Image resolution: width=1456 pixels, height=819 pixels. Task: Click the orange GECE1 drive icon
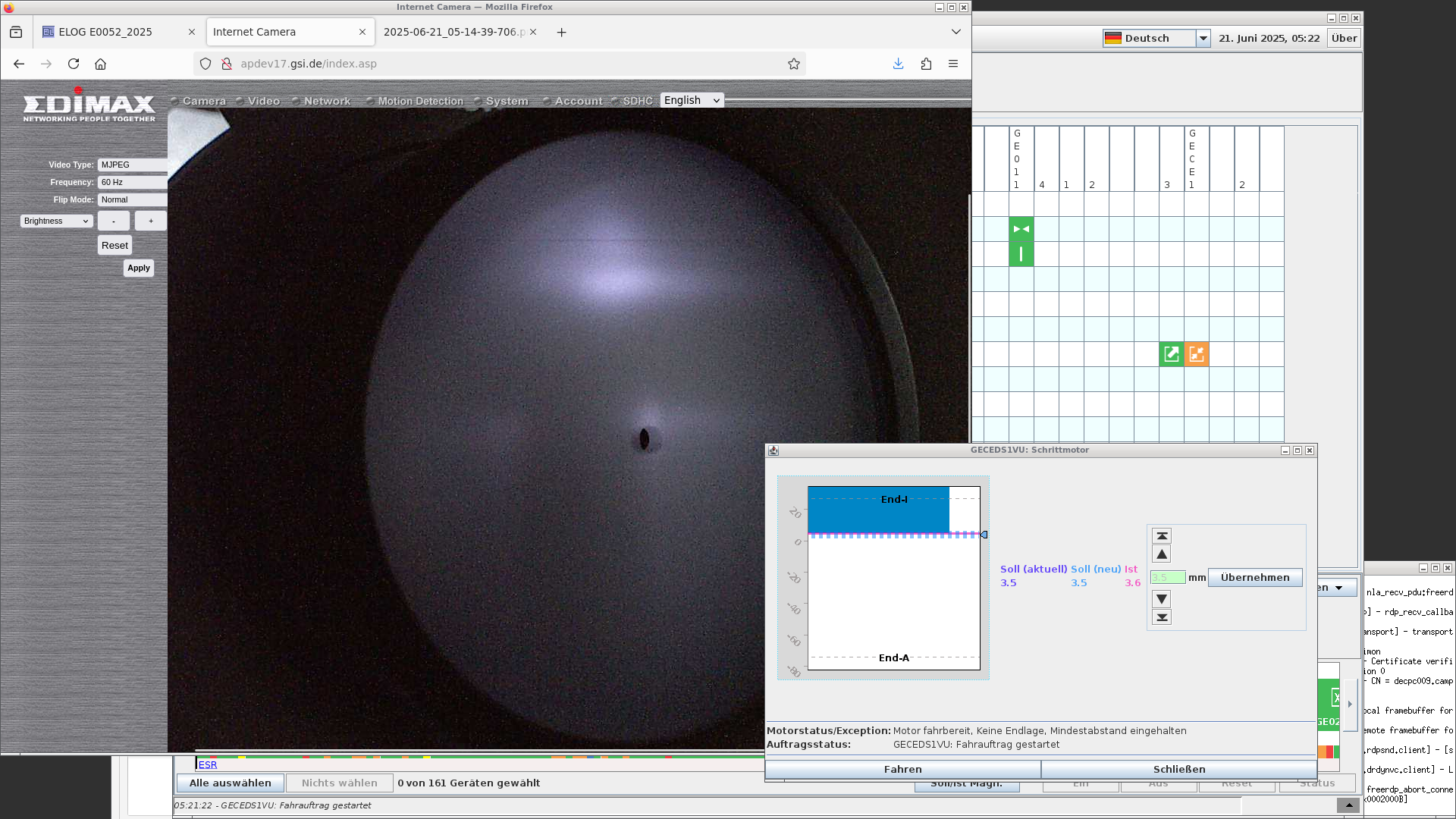click(1197, 354)
